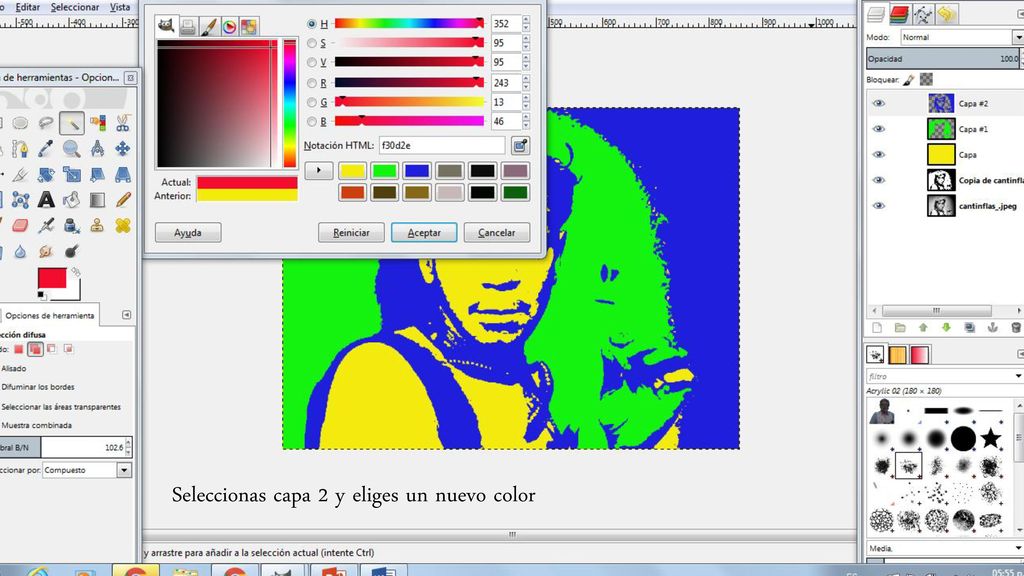Select the Fuzzy Select magic wand tool
1024x576 pixels.
coord(71,123)
